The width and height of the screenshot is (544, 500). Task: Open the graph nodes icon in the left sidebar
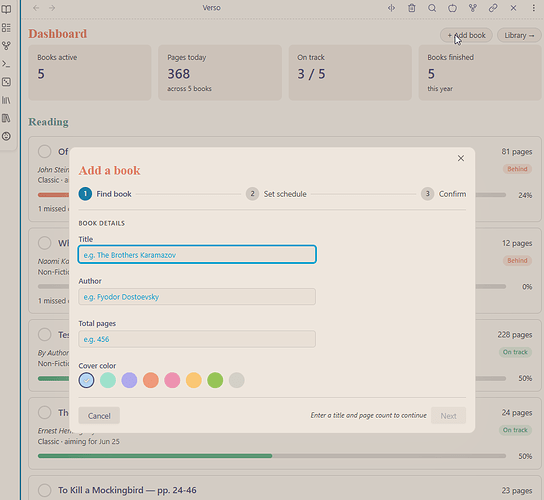click(6, 45)
